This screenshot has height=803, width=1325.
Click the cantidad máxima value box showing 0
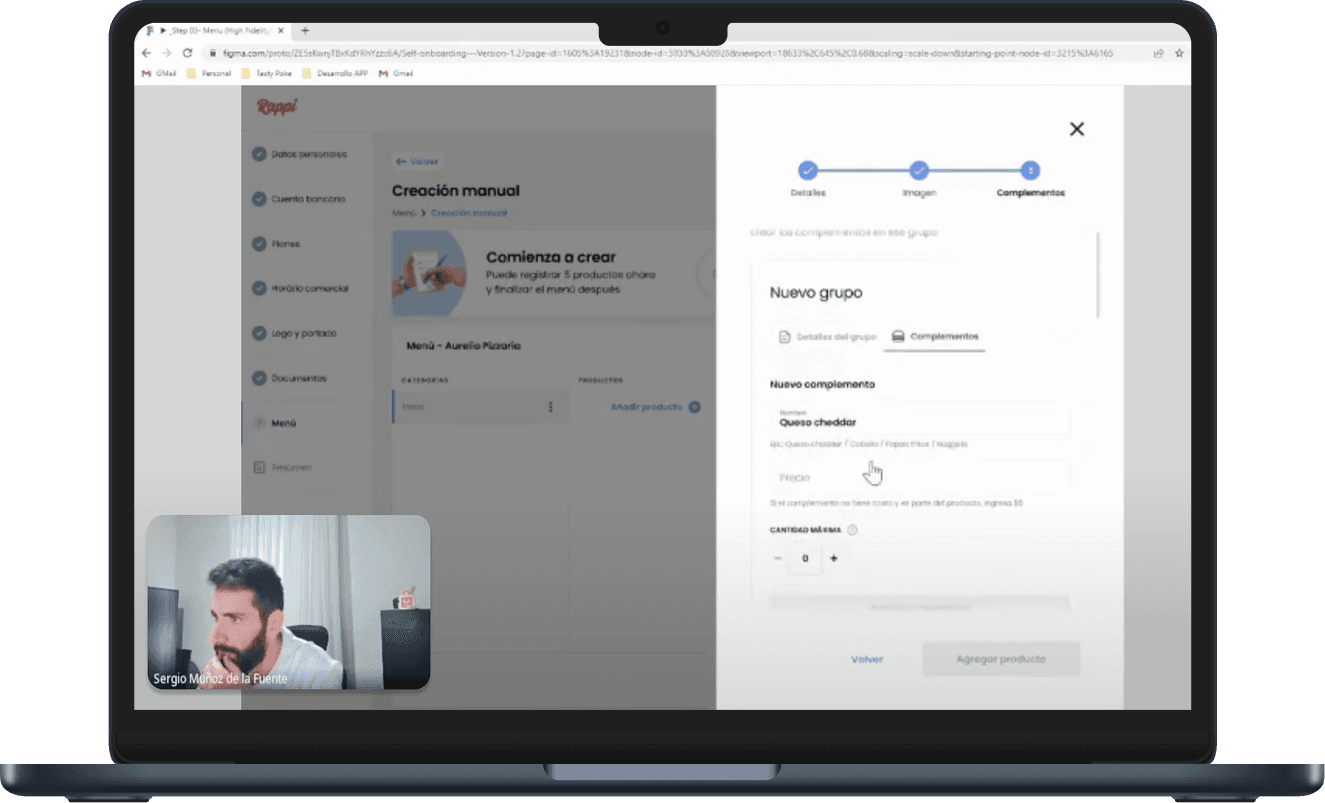click(805, 558)
